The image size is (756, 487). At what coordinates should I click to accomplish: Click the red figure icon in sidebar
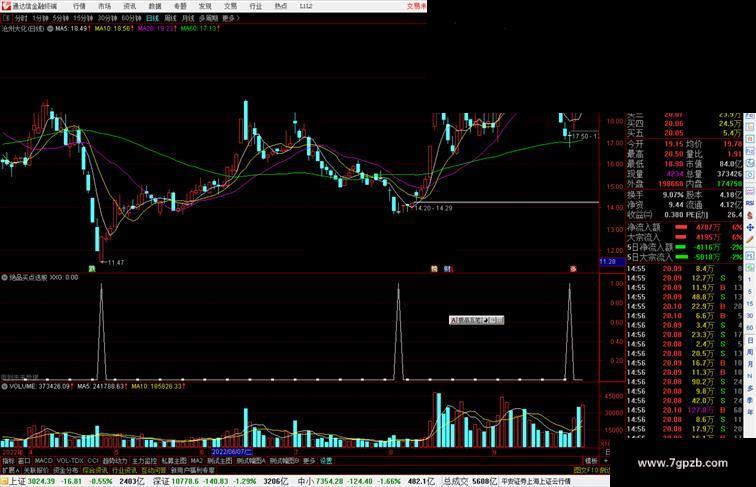tap(750, 215)
